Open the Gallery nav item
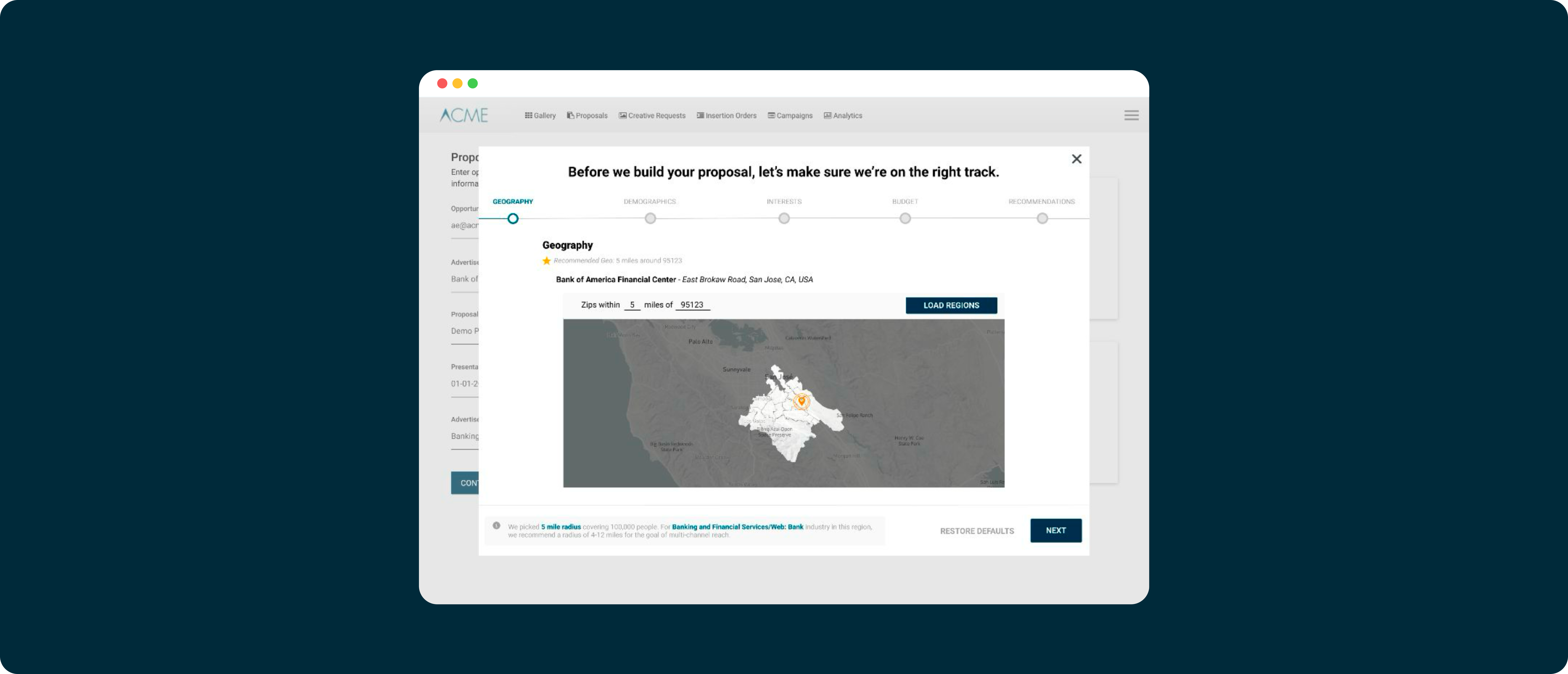Screen dimensions: 1568x674 (540, 116)
